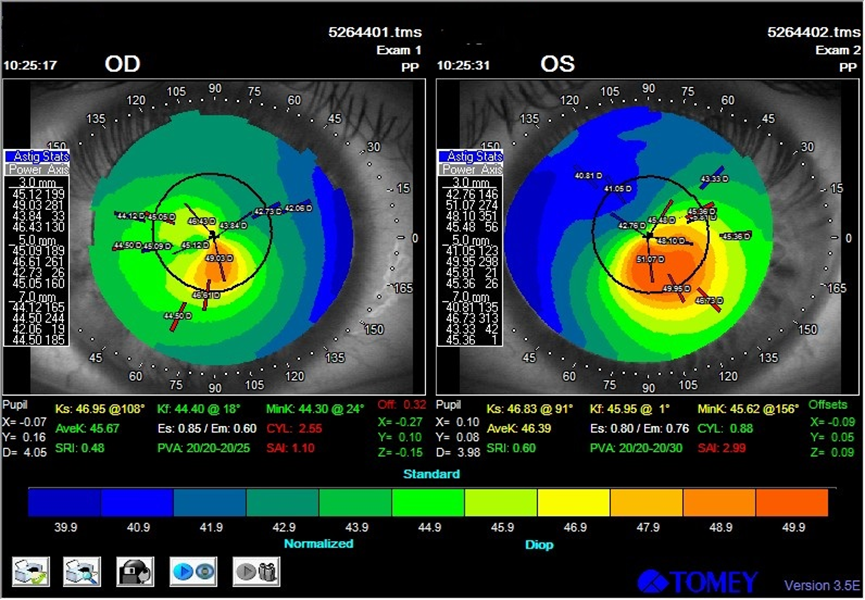Click the OD Power Axis column header
The width and height of the screenshot is (865, 600).
click(36, 169)
